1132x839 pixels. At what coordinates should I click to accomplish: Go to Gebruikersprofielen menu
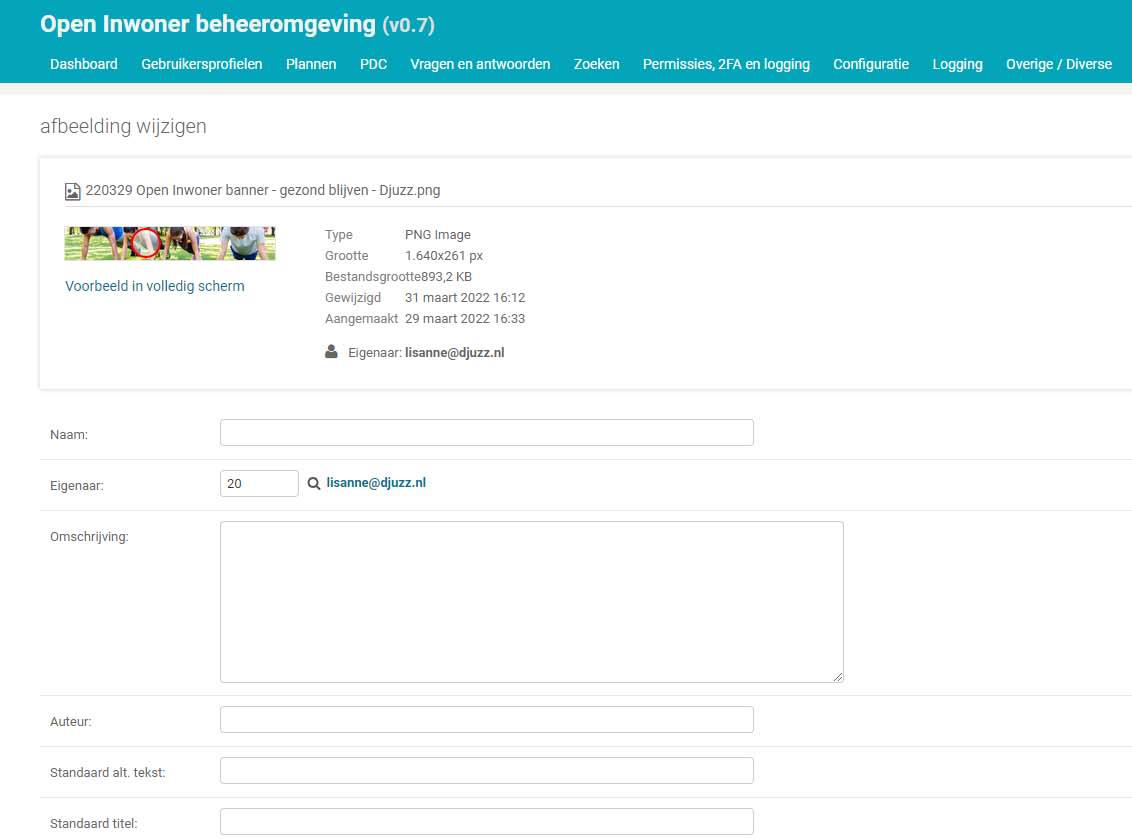[202, 64]
